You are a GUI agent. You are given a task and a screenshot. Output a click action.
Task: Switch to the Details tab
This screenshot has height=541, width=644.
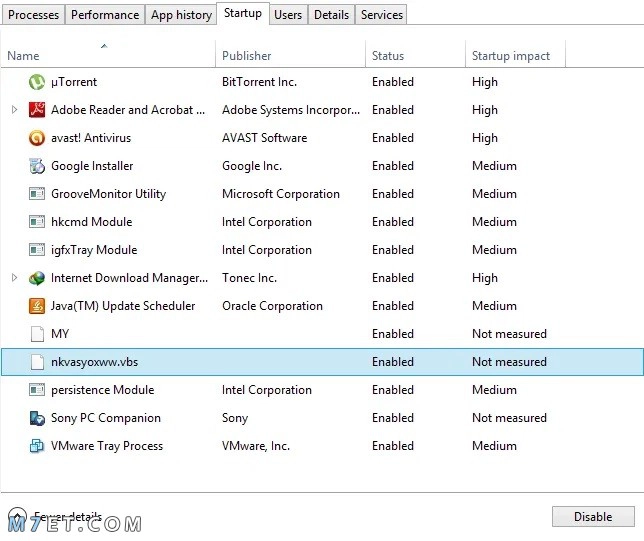331,15
